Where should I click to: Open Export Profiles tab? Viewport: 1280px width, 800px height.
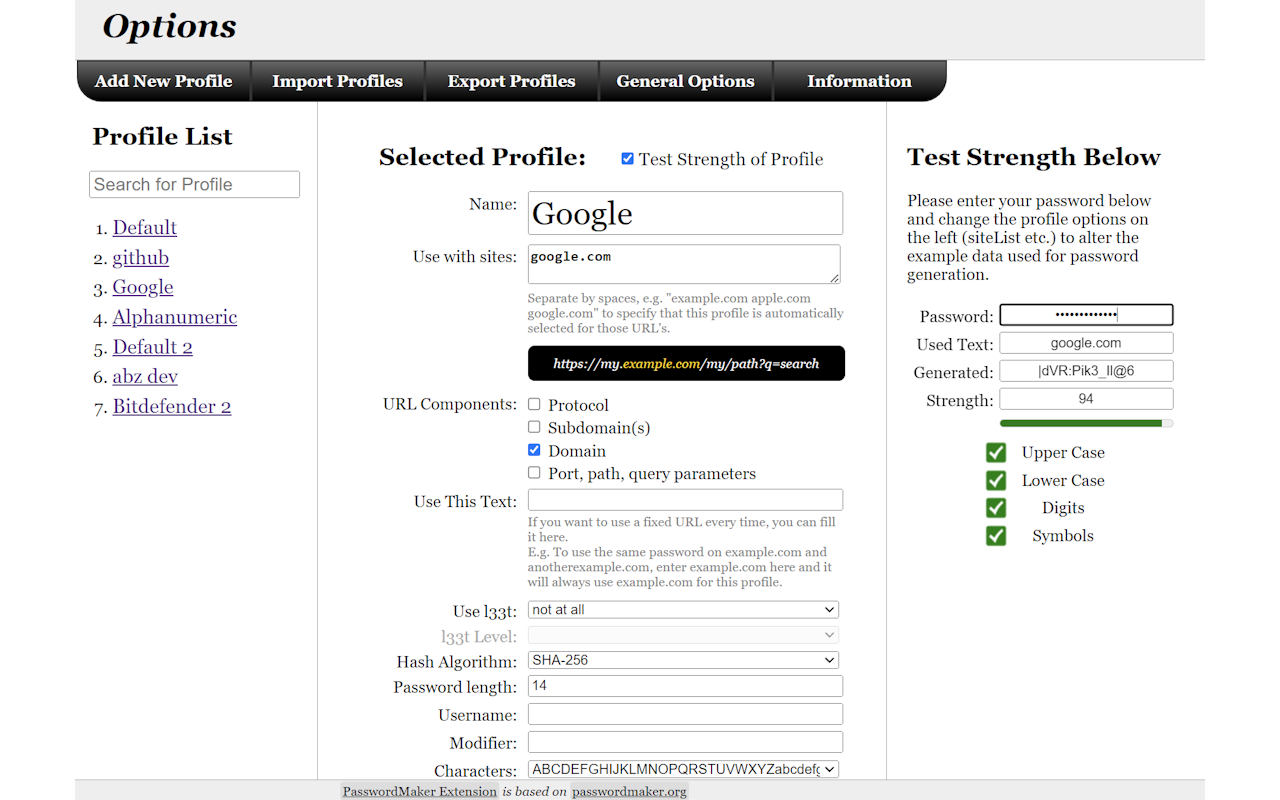(511, 81)
